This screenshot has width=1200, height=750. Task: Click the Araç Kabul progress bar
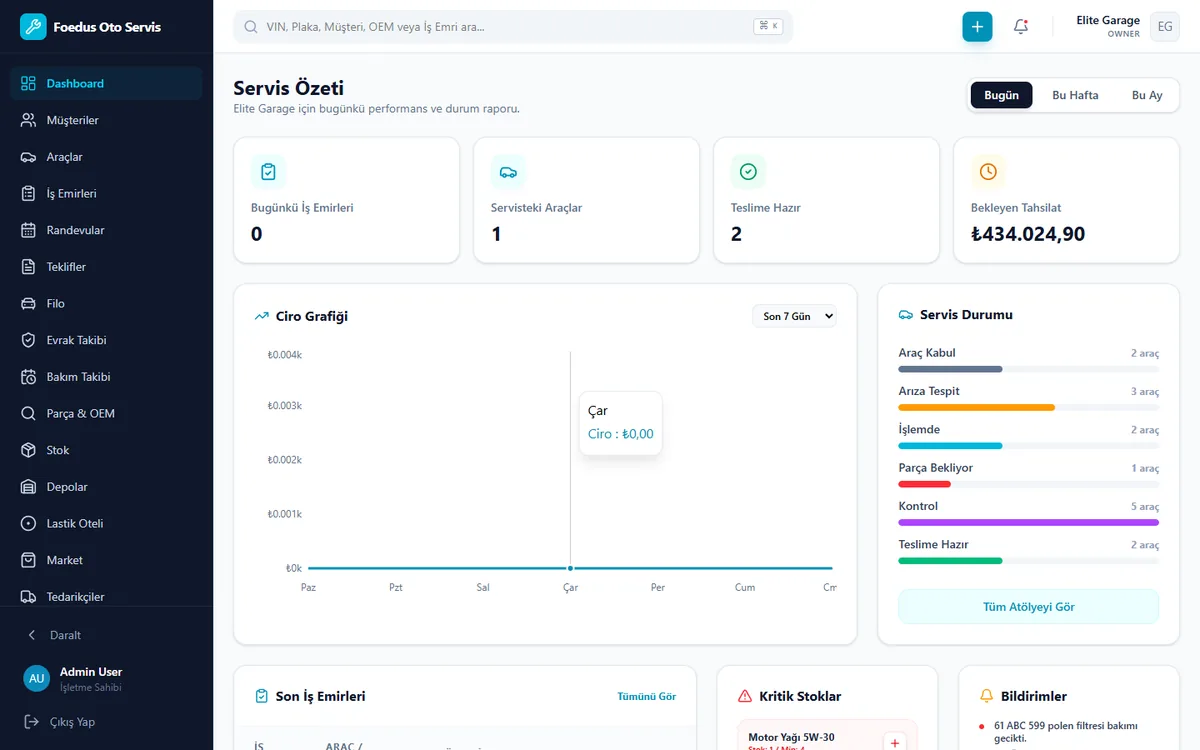[x=1028, y=369]
